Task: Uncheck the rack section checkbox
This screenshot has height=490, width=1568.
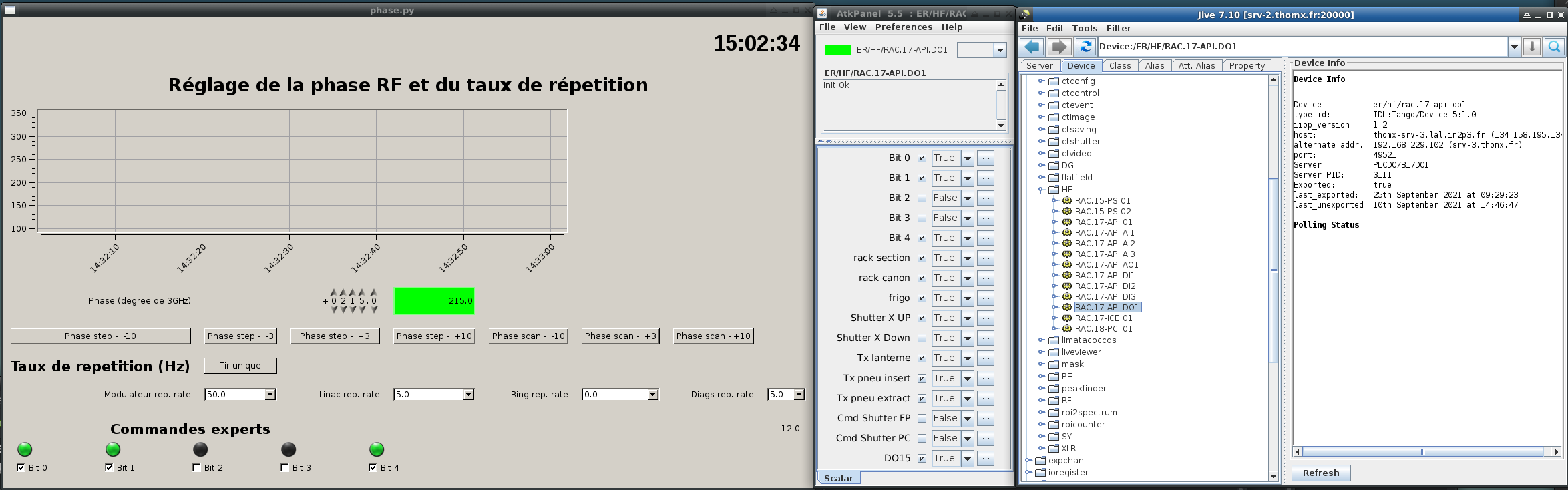Action: 922,258
